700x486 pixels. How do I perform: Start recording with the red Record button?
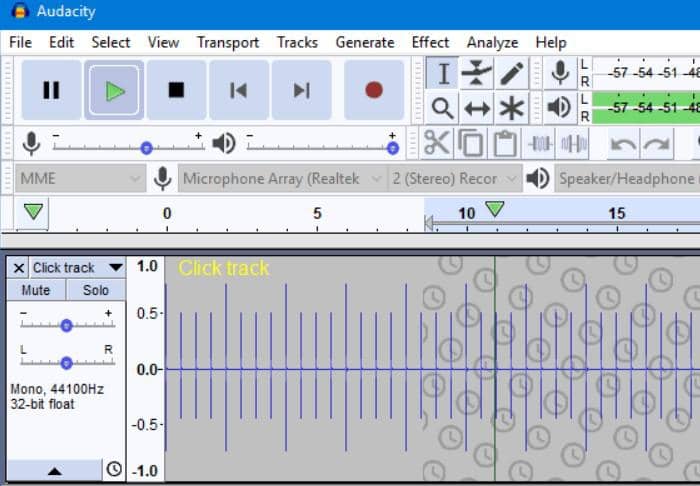[x=374, y=90]
